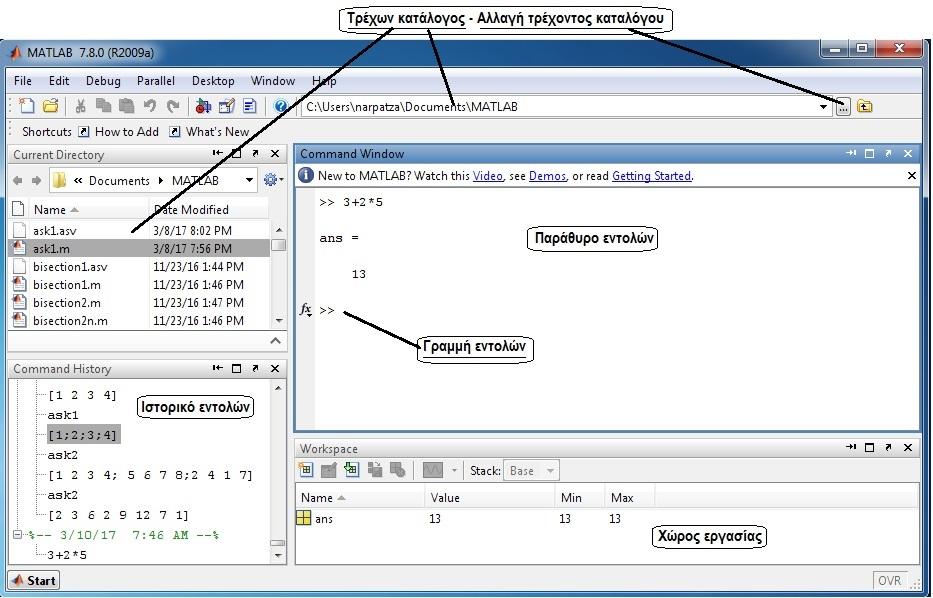Click the Start button
Viewport: 933px width, 598px height.
(x=34, y=580)
